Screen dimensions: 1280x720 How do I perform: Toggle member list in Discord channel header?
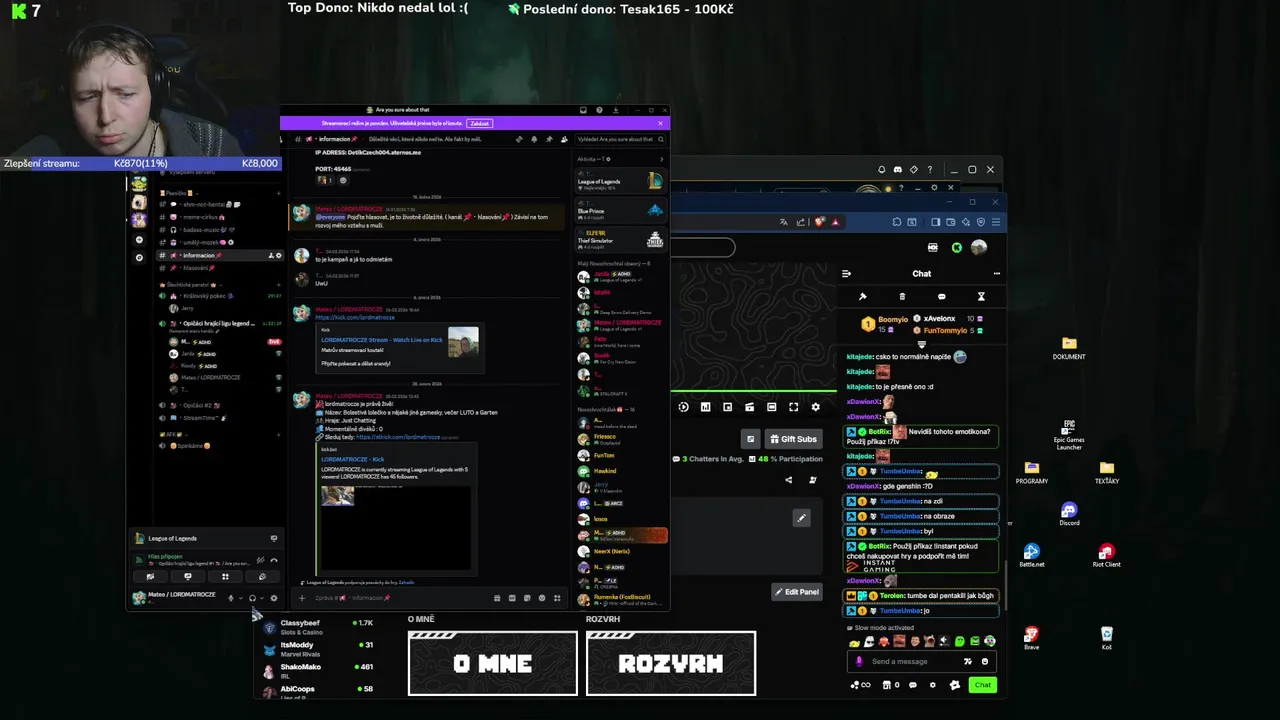tap(564, 139)
